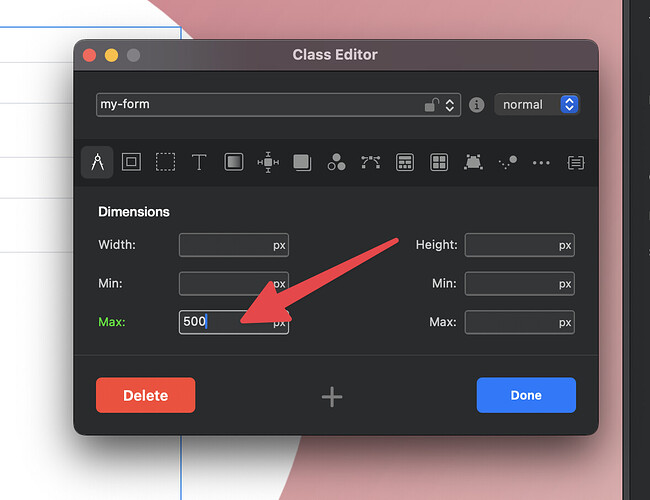Viewport: 650px width, 500px height.
Task: Open the animation dots path icon
Action: (x=508, y=162)
